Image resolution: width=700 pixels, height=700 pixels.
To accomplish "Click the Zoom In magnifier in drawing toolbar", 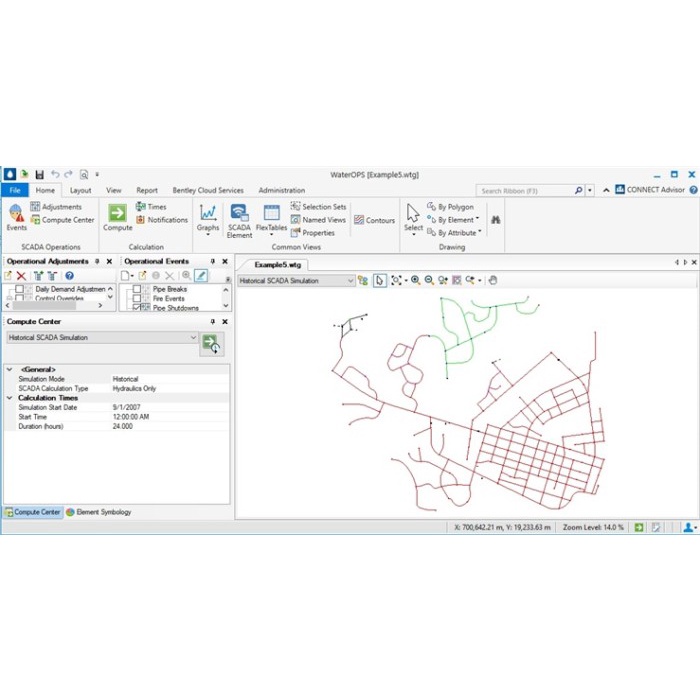I will coord(416,280).
